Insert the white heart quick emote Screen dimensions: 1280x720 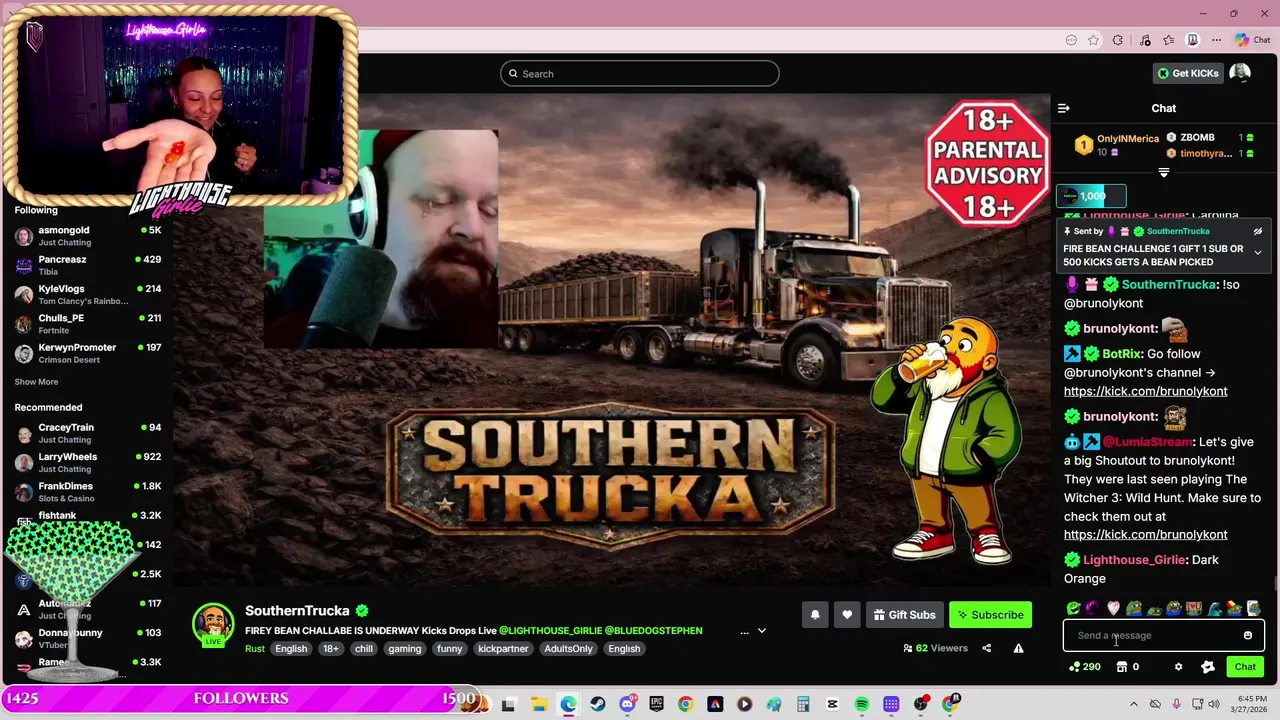click(x=1113, y=608)
